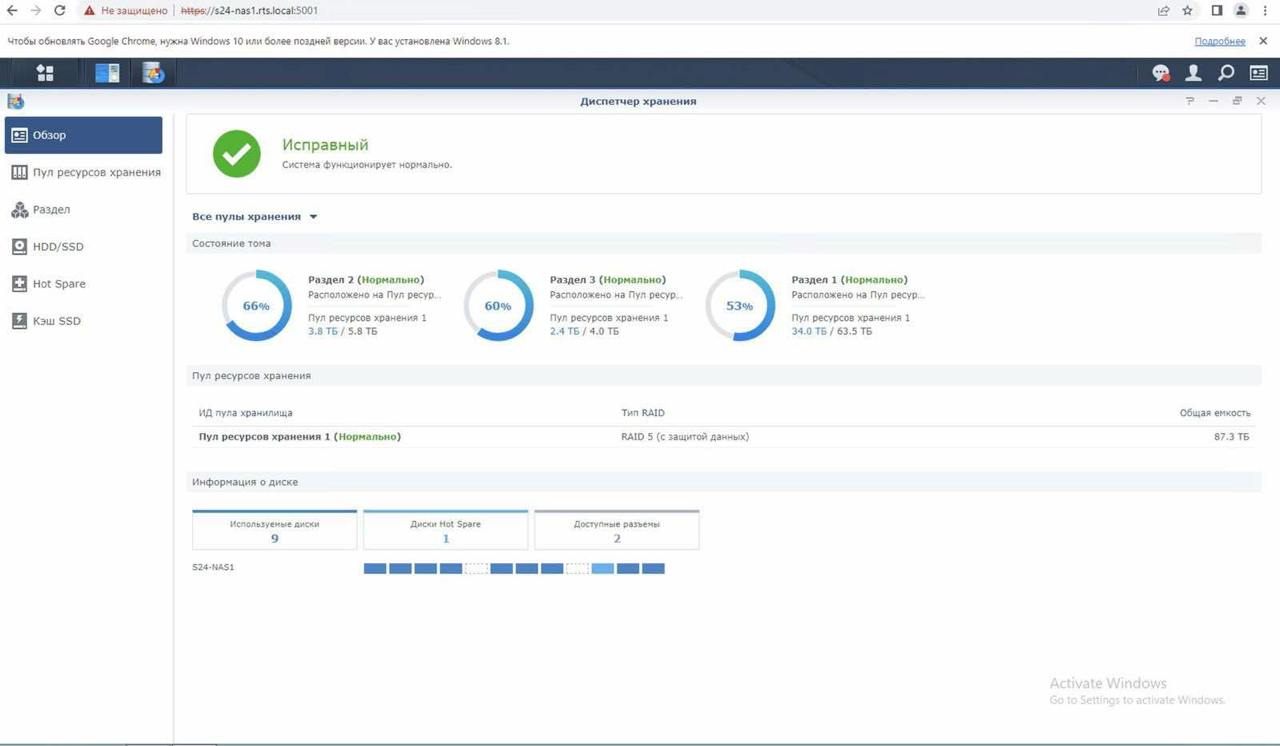Open the DSM widgets panel icon

click(1258, 73)
